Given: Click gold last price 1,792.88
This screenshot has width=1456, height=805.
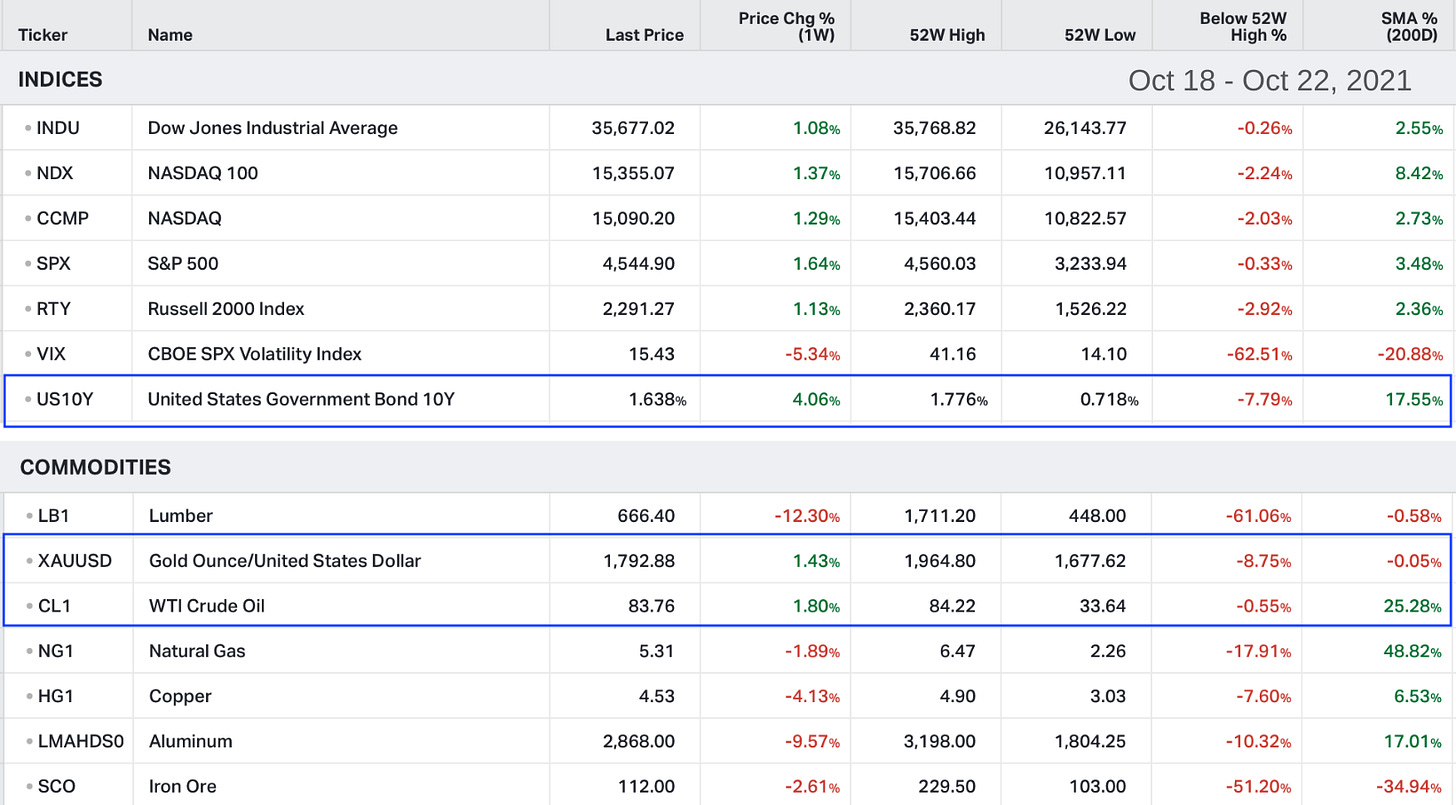Looking at the screenshot, I should 638,561.
